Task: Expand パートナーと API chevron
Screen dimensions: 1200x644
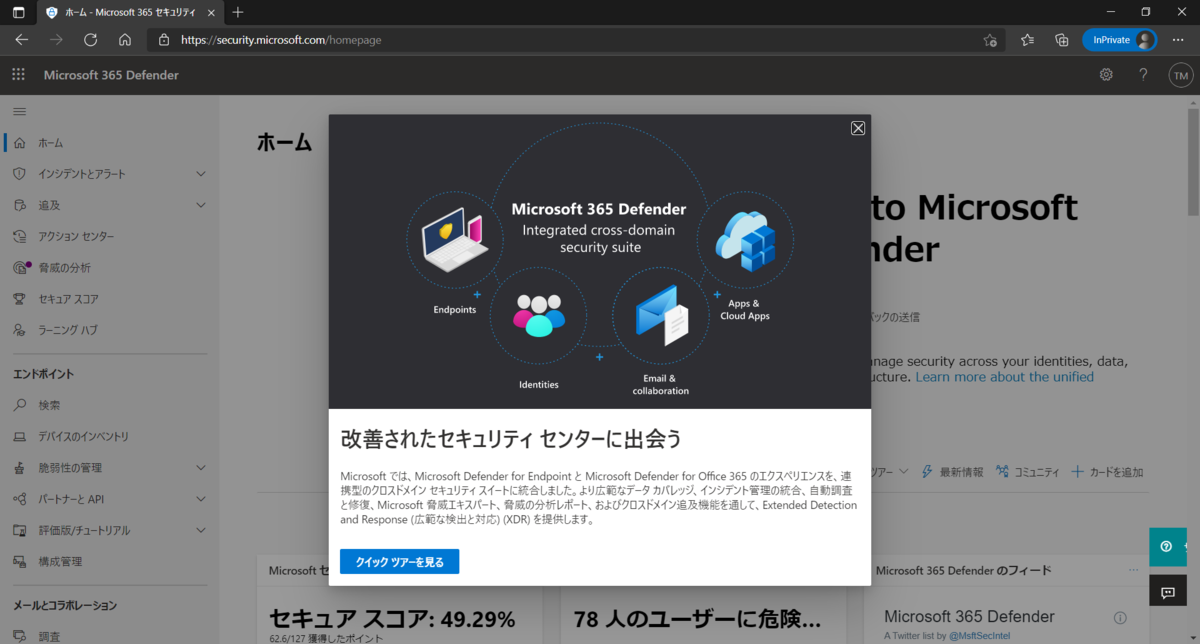Action: tap(201, 498)
